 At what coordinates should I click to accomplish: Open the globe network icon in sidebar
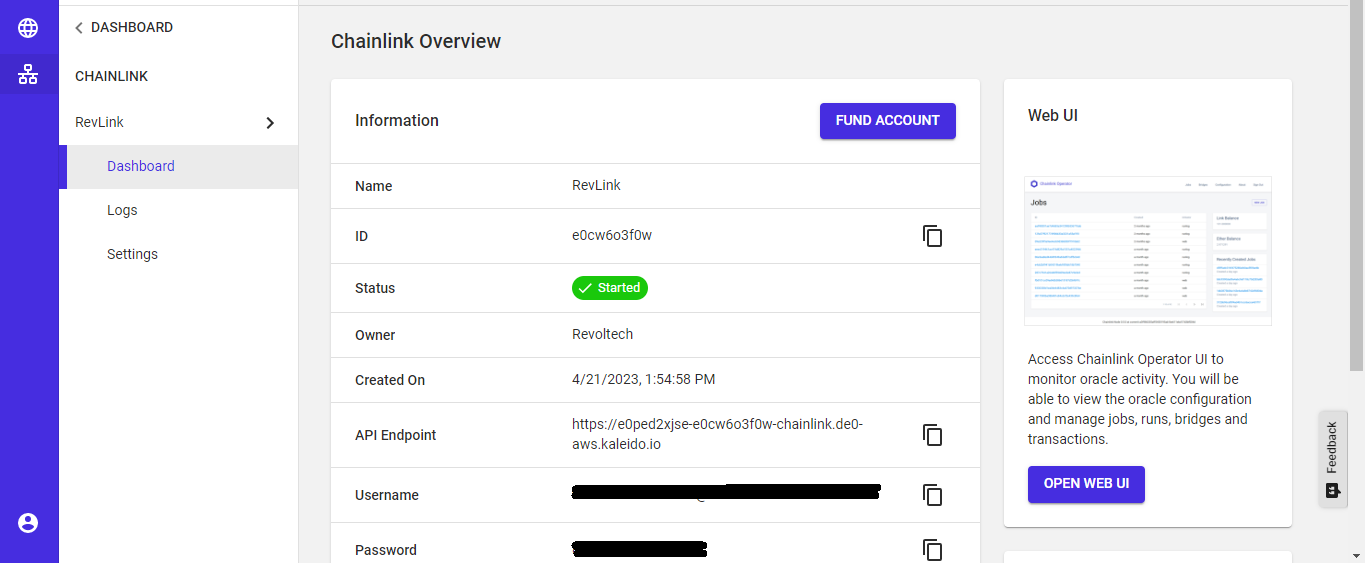click(x=28, y=28)
